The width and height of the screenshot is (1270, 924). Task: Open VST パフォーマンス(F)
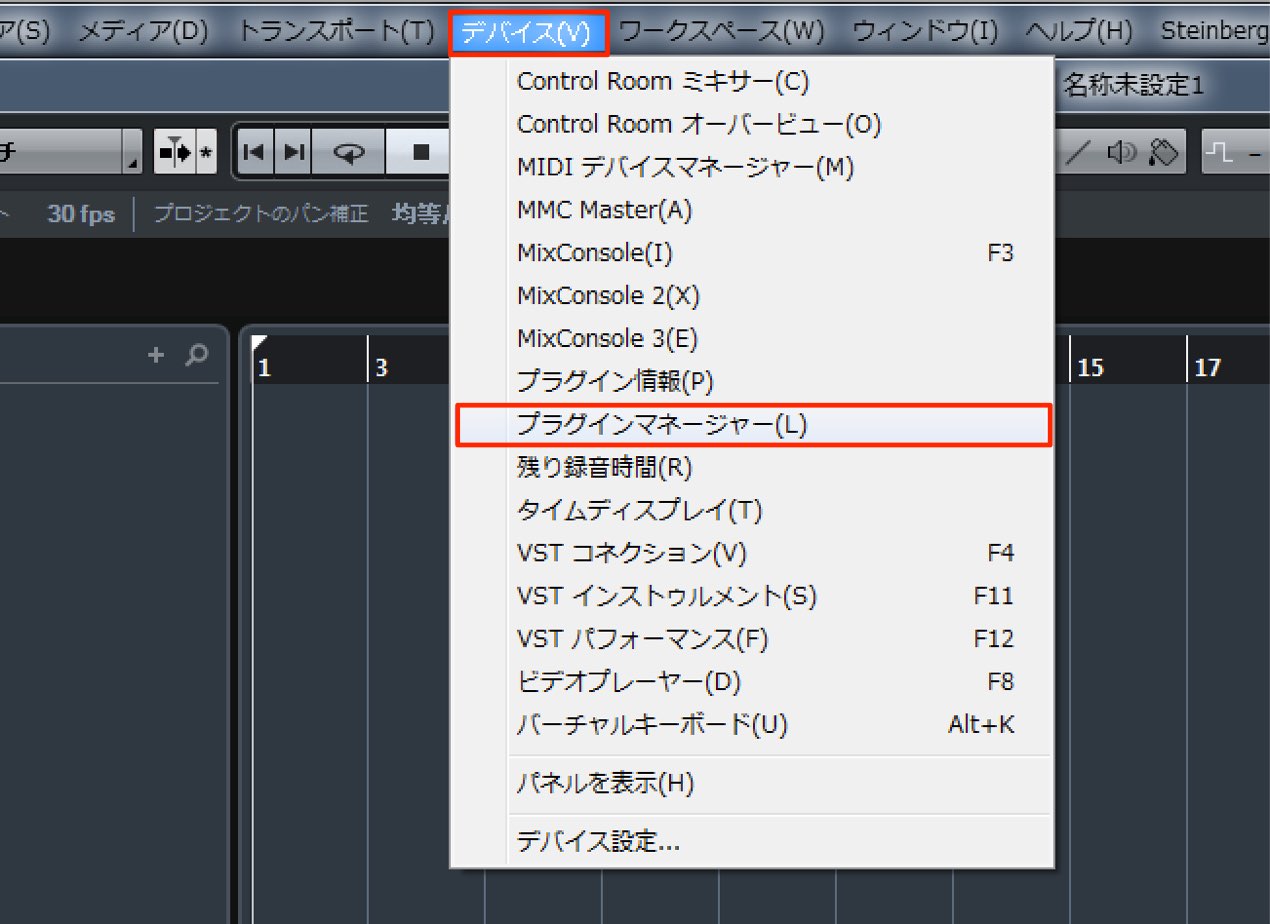pos(752,639)
